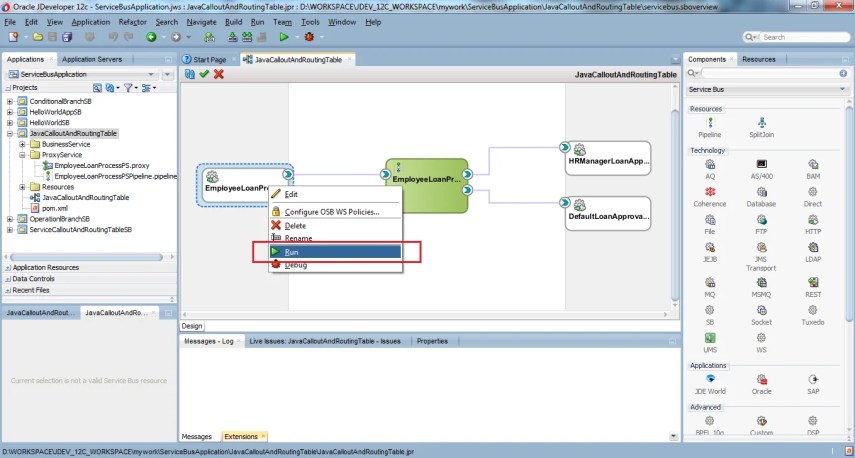Expand the Recent Files section
The height and width of the screenshot is (458, 855).
pyautogui.click(x=8, y=290)
